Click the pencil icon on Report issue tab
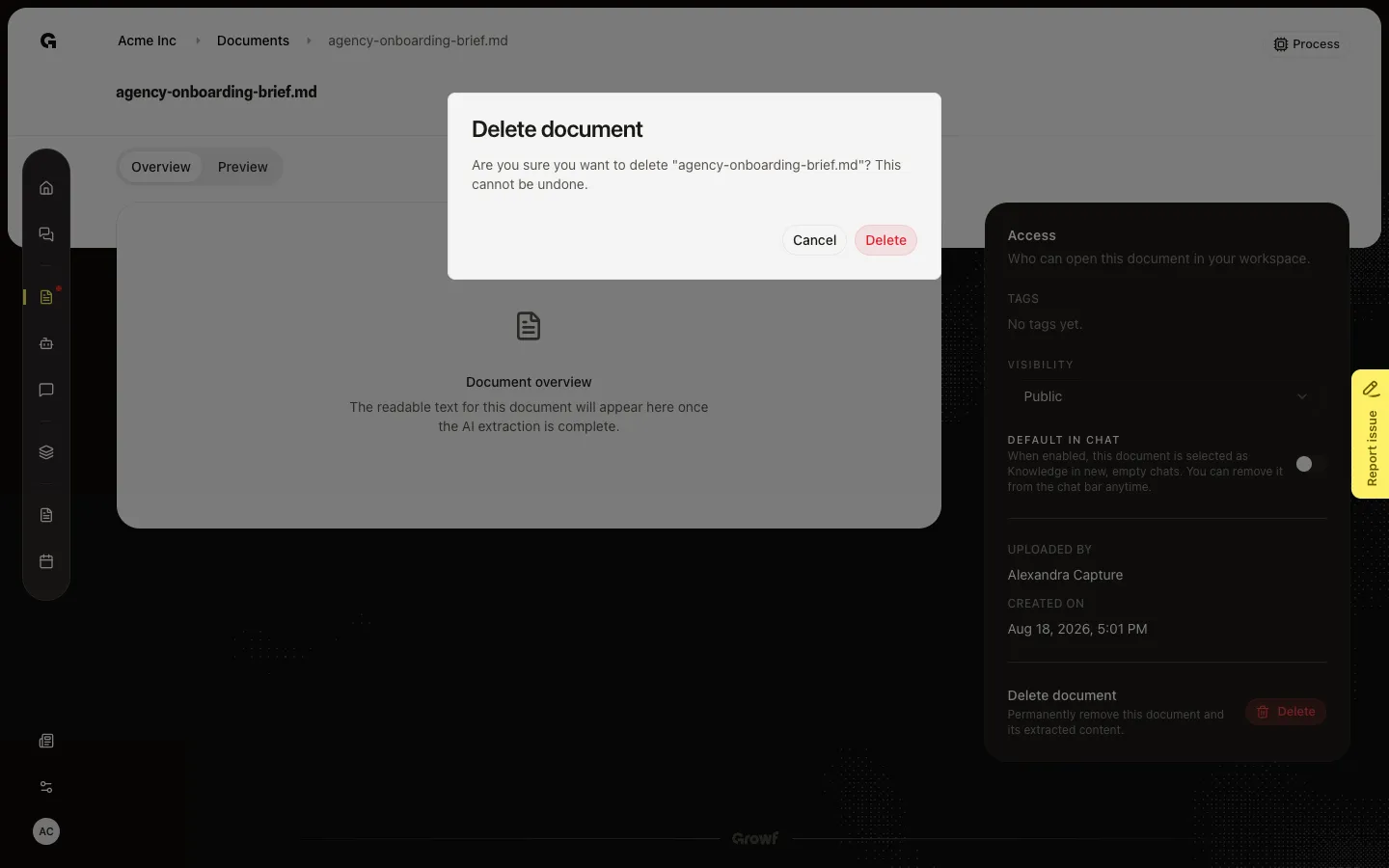Viewport: 1389px width, 868px height. point(1371,389)
